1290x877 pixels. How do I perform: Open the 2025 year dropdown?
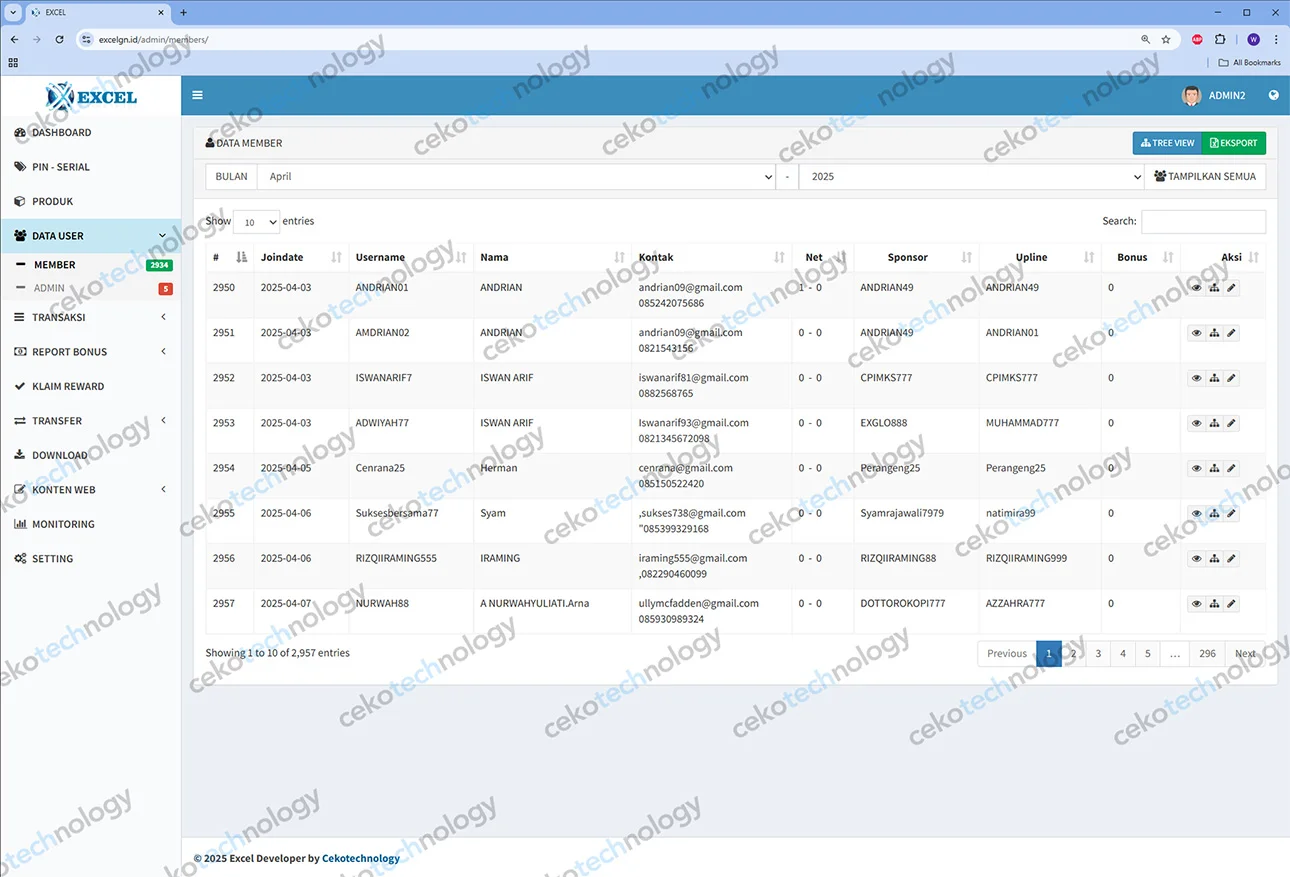(970, 176)
